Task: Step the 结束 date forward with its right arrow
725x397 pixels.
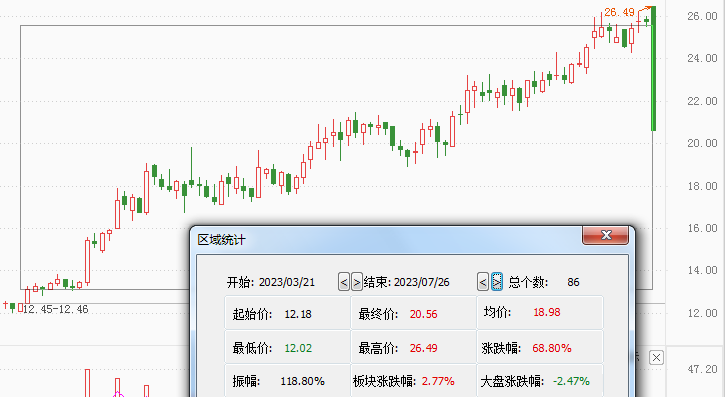Action: pyautogui.click(x=497, y=282)
